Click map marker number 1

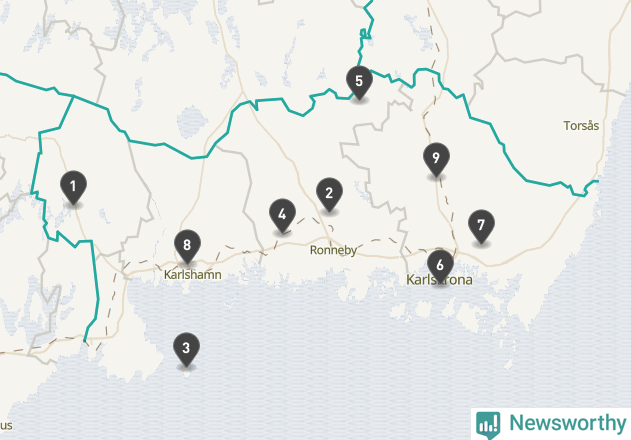[x=73, y=187]
